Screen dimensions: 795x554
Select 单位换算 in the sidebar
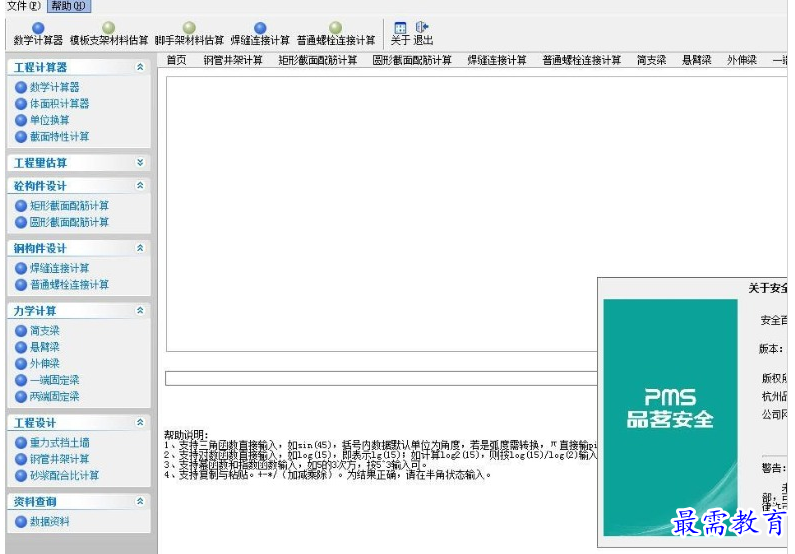click(x=43, y=120)
